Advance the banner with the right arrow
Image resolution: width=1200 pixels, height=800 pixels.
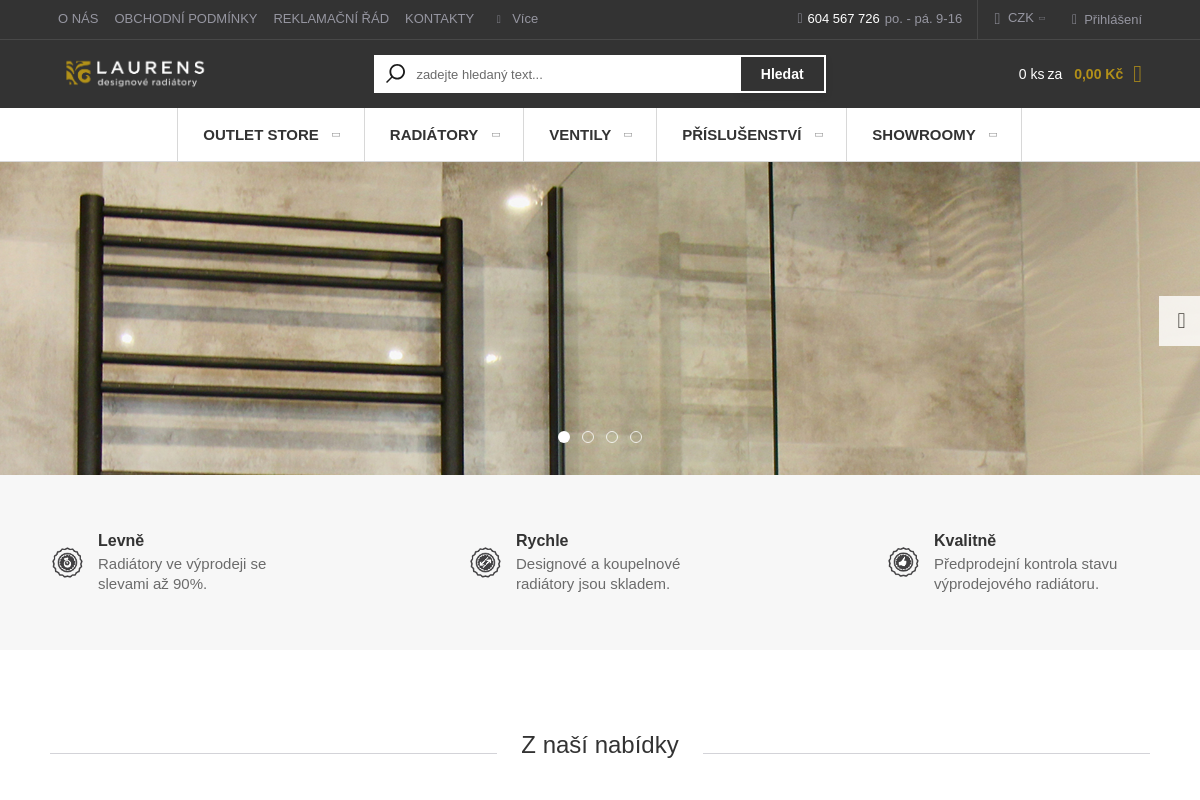(x=1181, y=320)
